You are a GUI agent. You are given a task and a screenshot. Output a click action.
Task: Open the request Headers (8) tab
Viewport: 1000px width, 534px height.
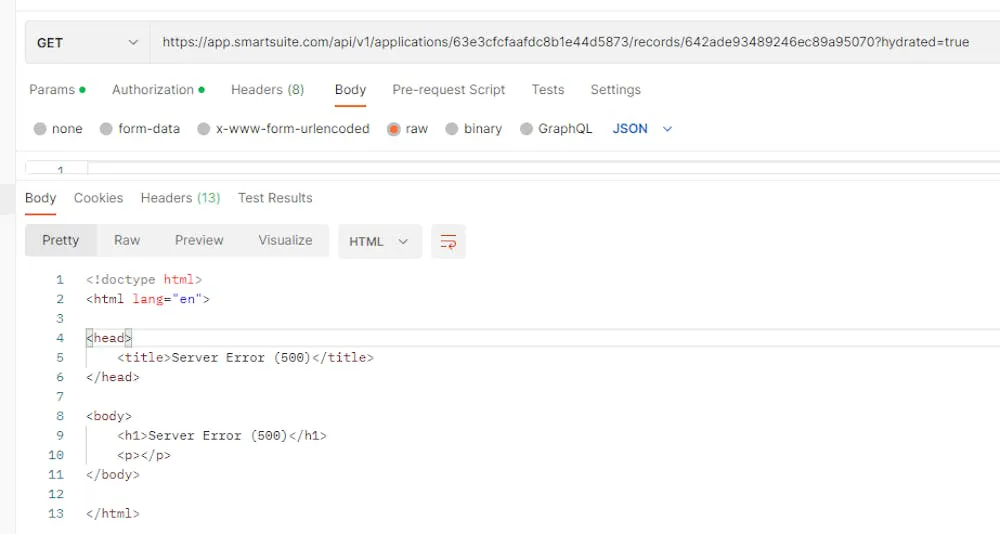tap(267, 90)
